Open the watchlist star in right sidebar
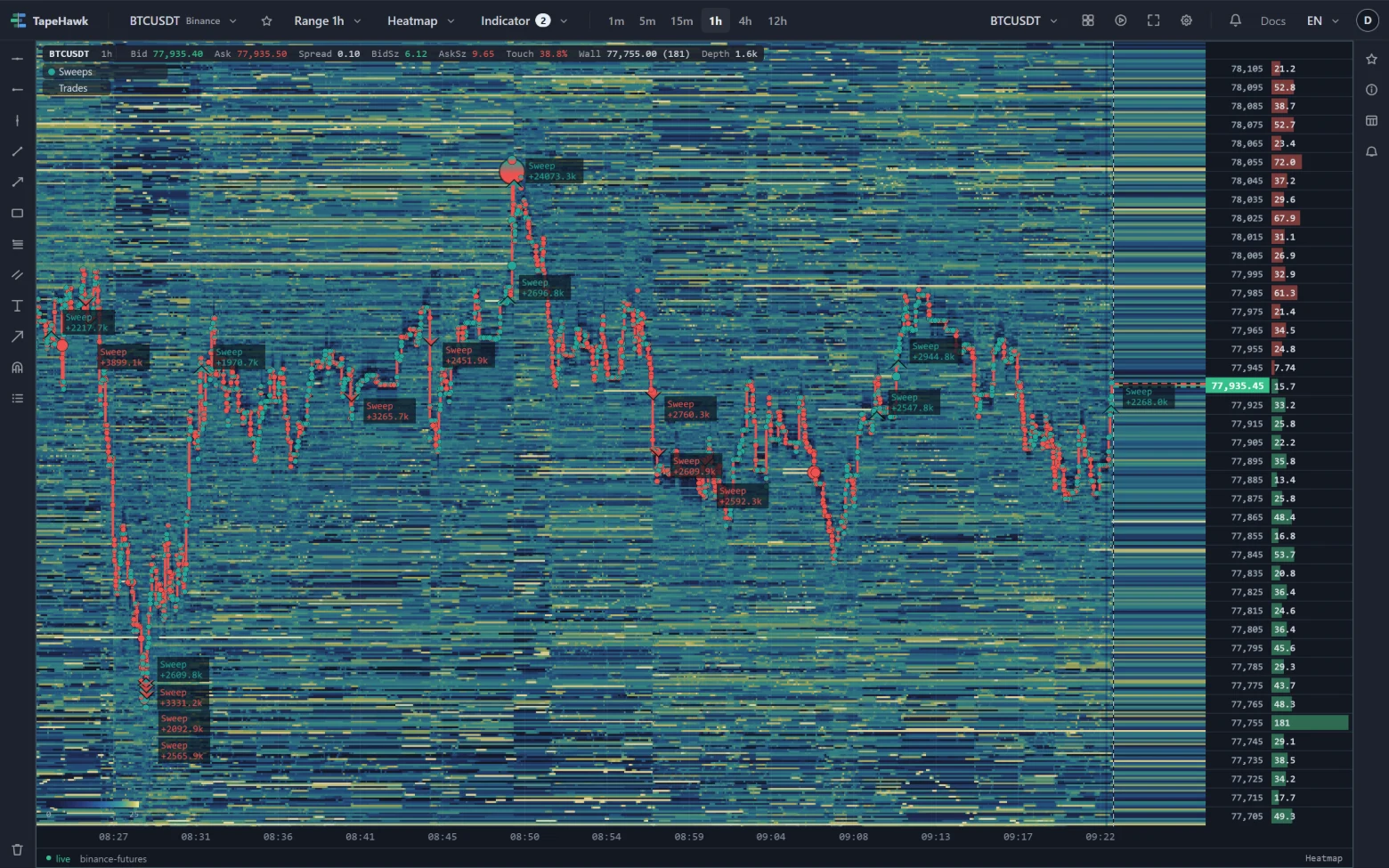 (1371, 59)
